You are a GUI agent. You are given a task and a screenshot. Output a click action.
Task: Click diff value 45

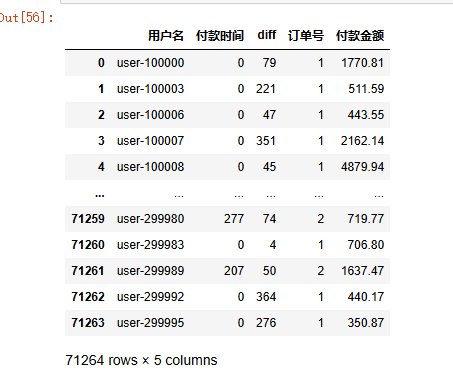[x=269, y=167]
